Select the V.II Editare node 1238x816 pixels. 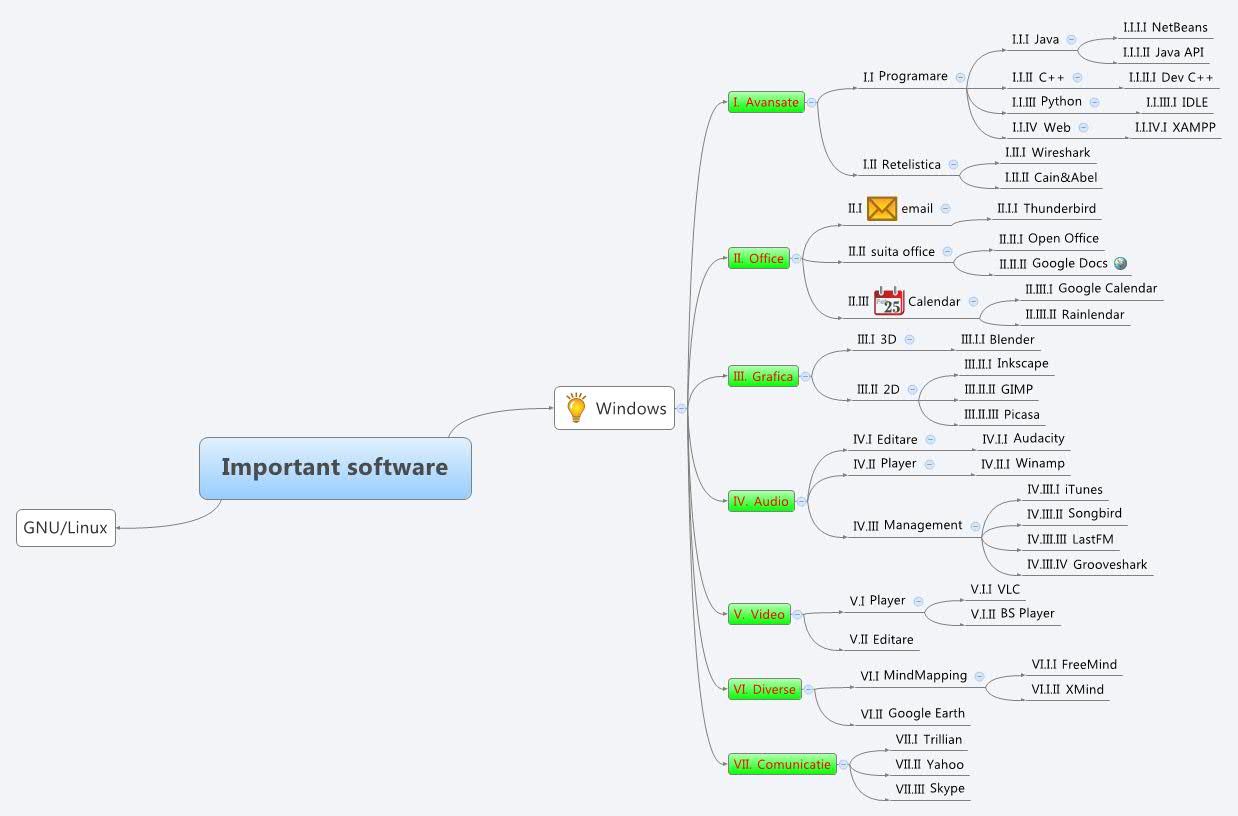(x=881, y=639)
